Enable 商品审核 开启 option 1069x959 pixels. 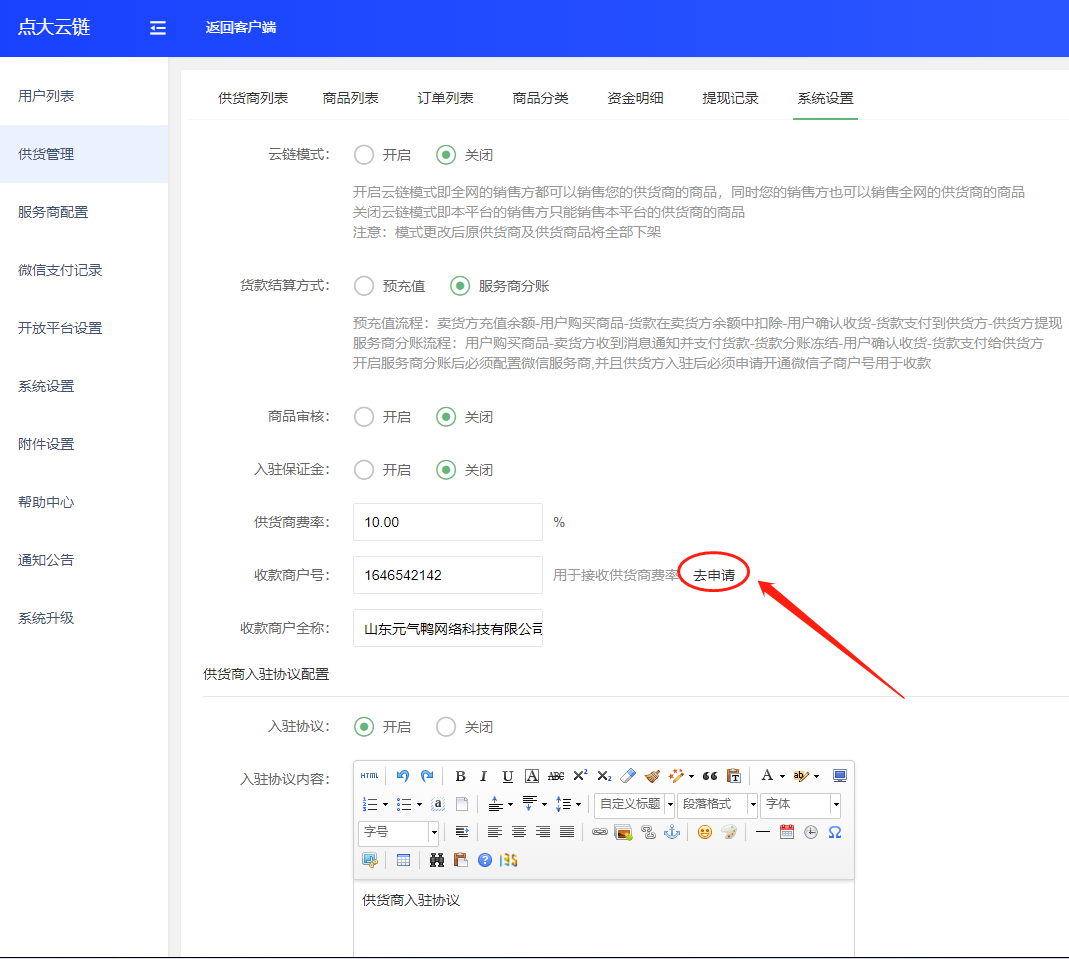(364, 416)
